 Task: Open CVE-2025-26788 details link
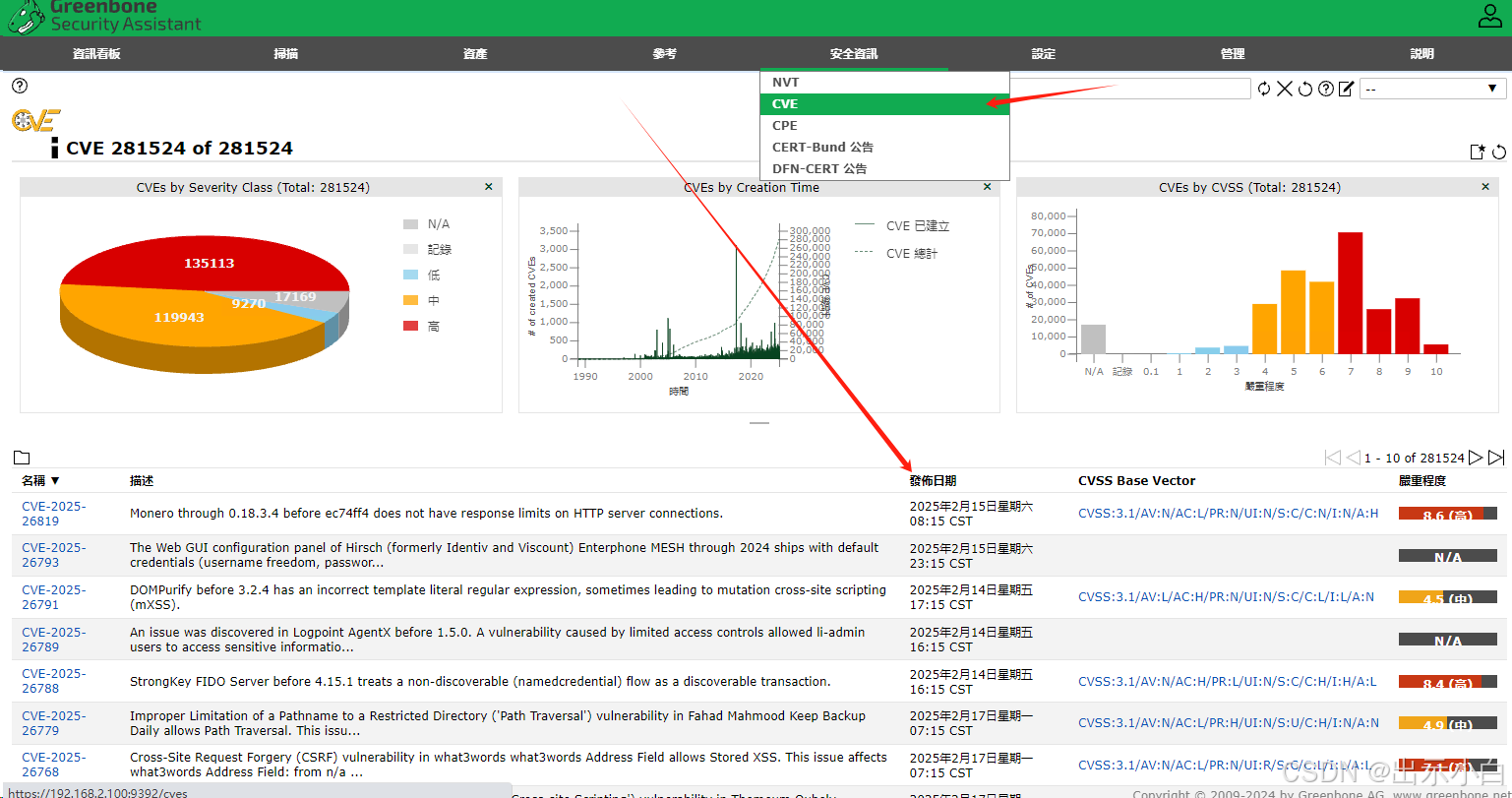tap(54, 681)
